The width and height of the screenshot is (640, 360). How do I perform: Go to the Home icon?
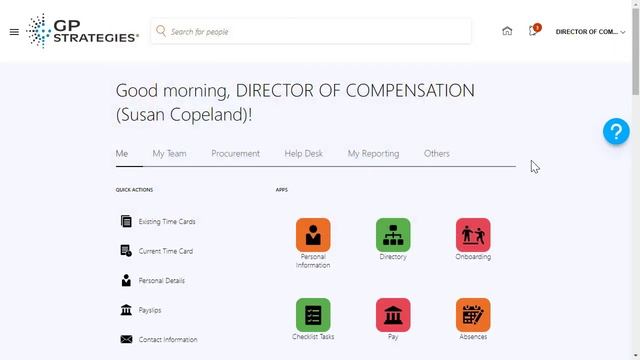tap(507, 31)
